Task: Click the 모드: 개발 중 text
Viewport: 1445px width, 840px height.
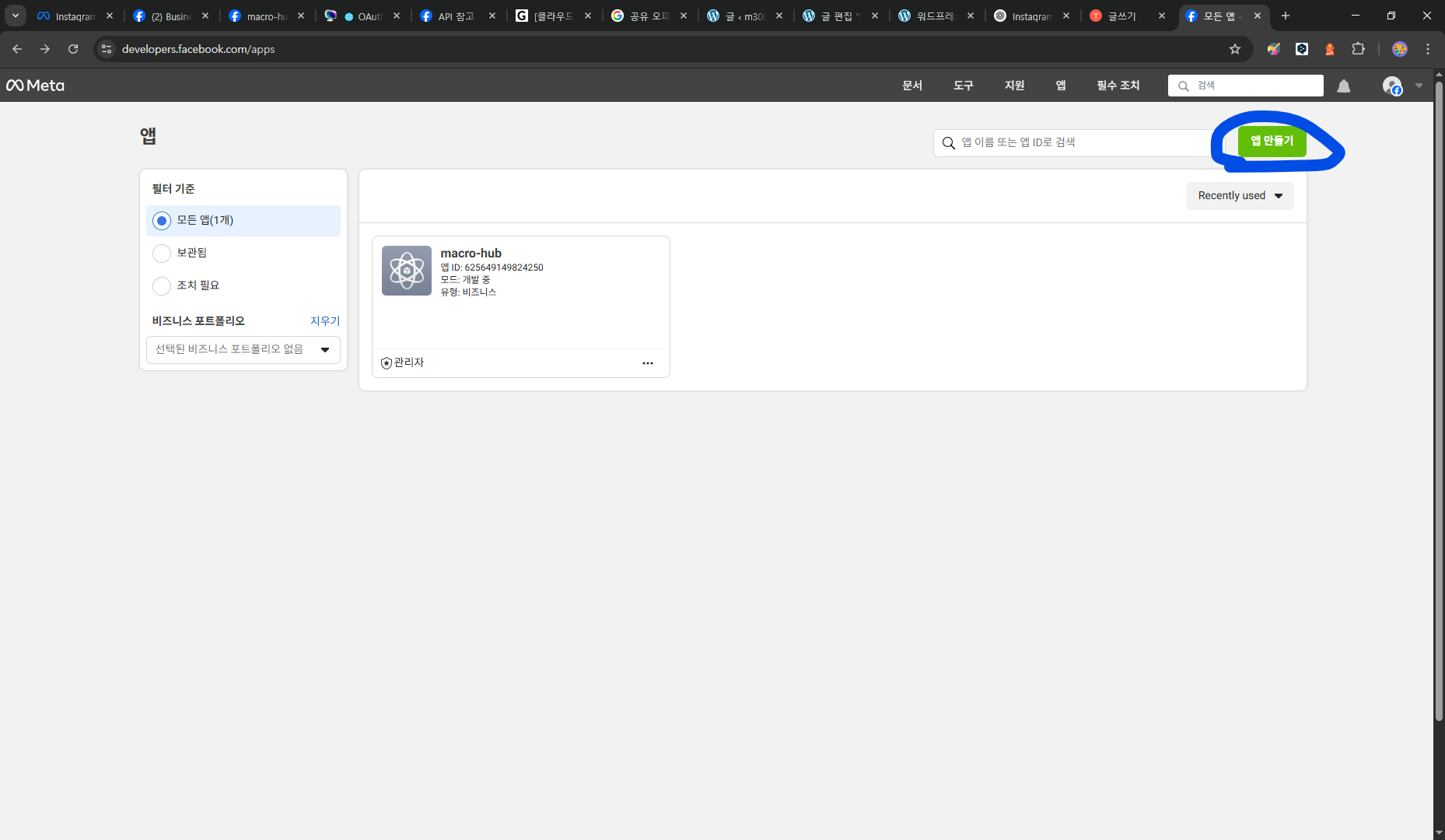Action: click(x=465, y=280)
